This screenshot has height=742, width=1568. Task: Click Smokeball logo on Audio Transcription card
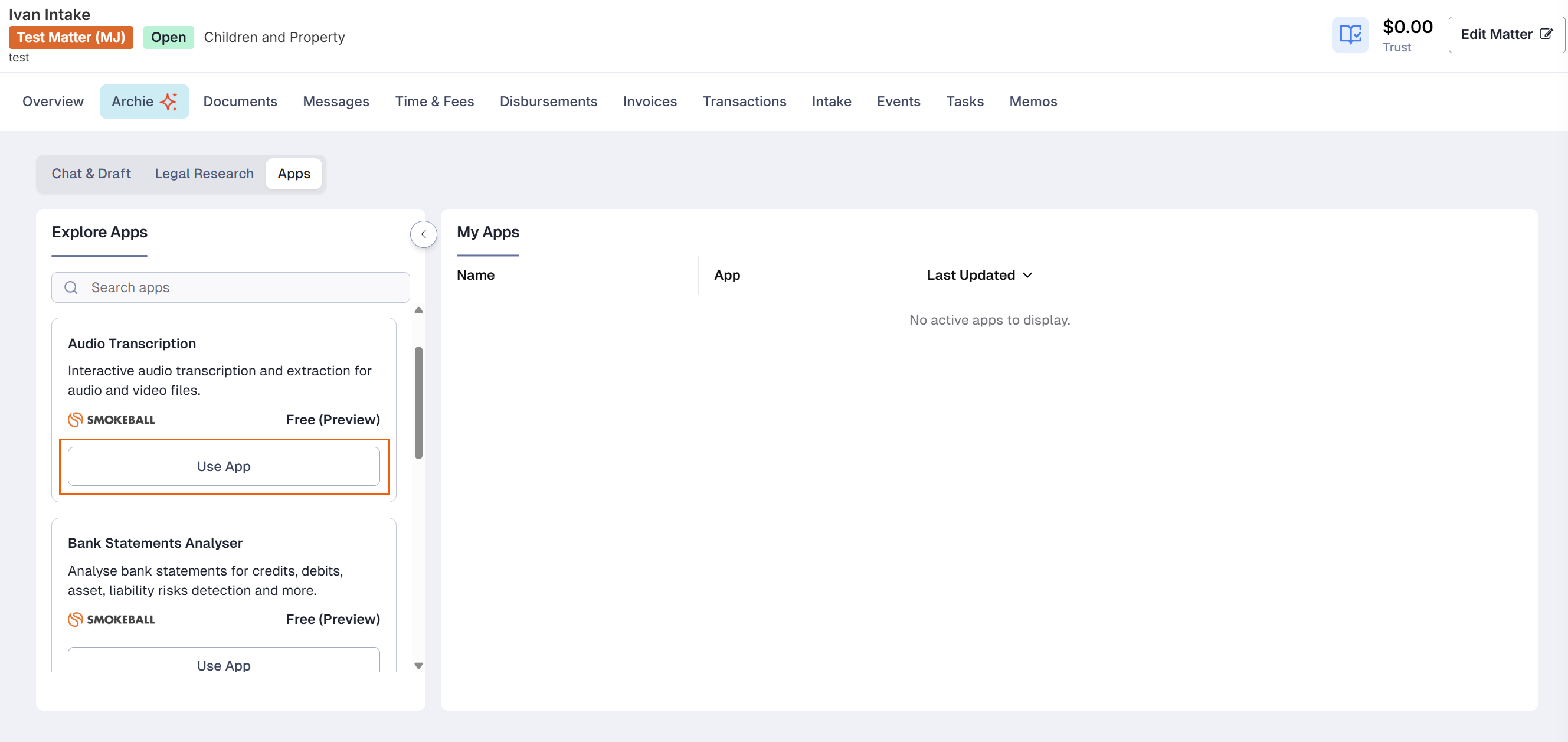click(112, 419)
